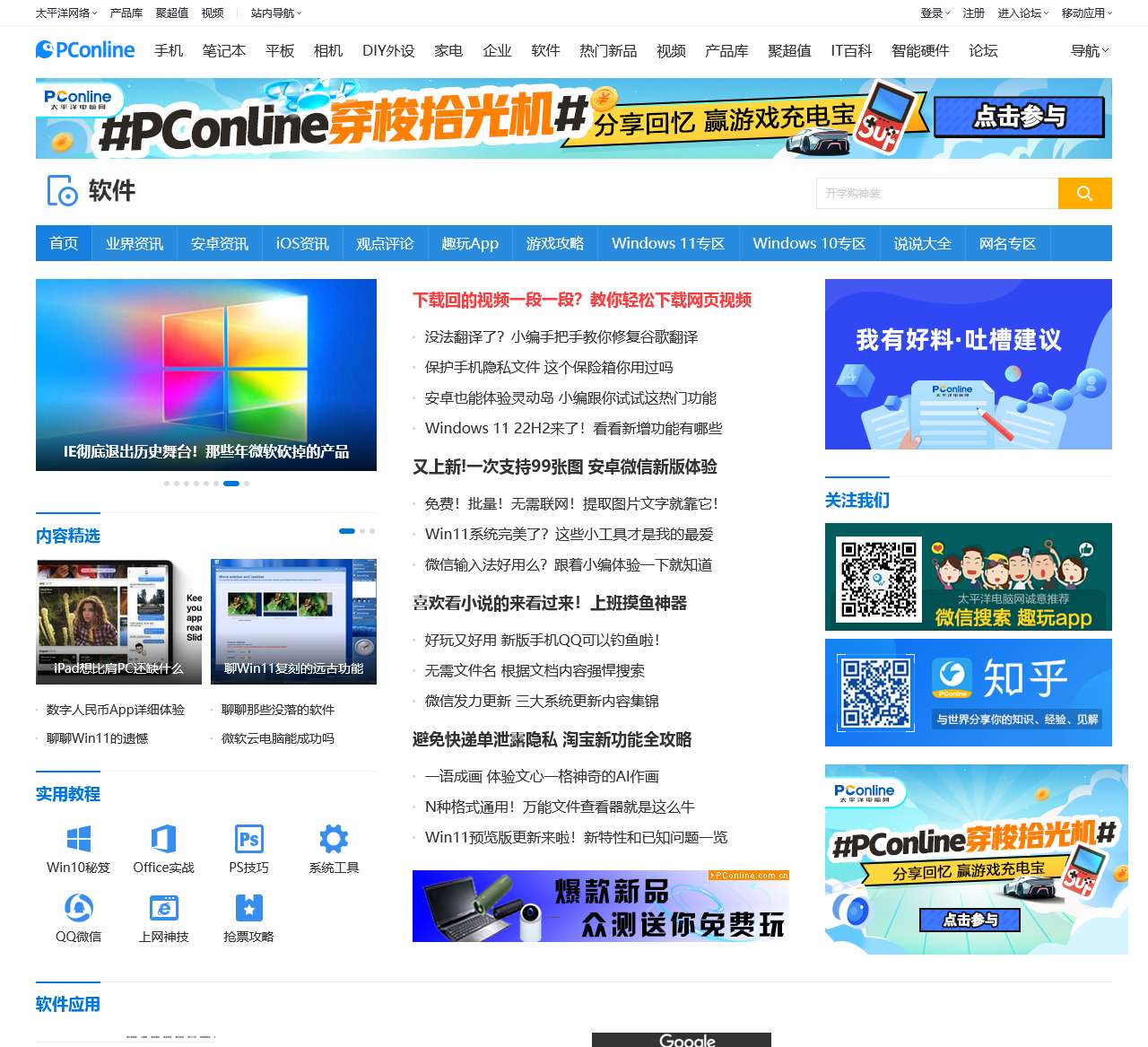Image resolution: width=1148 pixels, height=1047 pixels.
Task: Expand 移动应用 dropdown
Action: [x=1087, y=13]
